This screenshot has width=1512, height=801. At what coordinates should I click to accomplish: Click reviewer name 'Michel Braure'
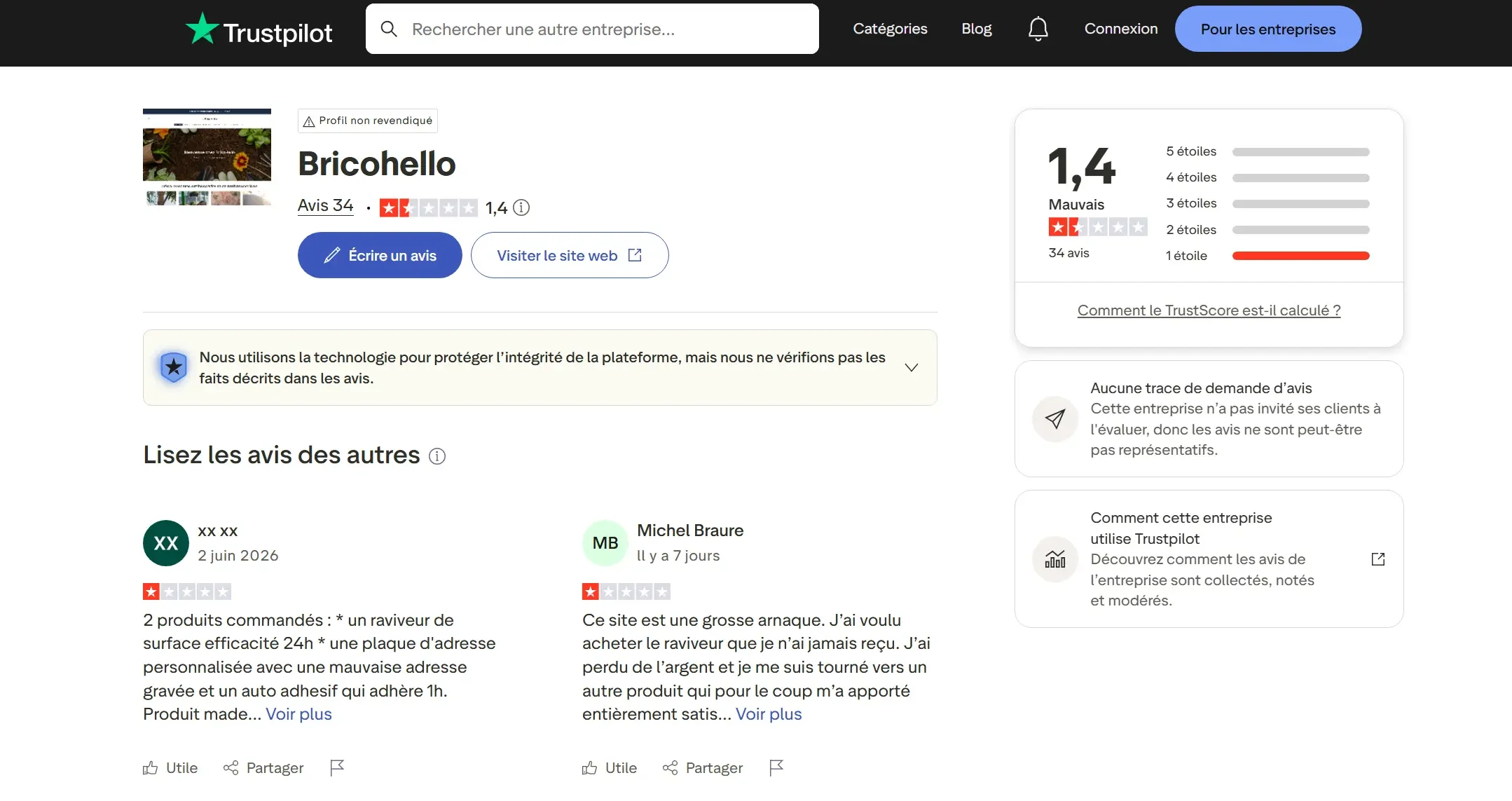coord(690,530)
